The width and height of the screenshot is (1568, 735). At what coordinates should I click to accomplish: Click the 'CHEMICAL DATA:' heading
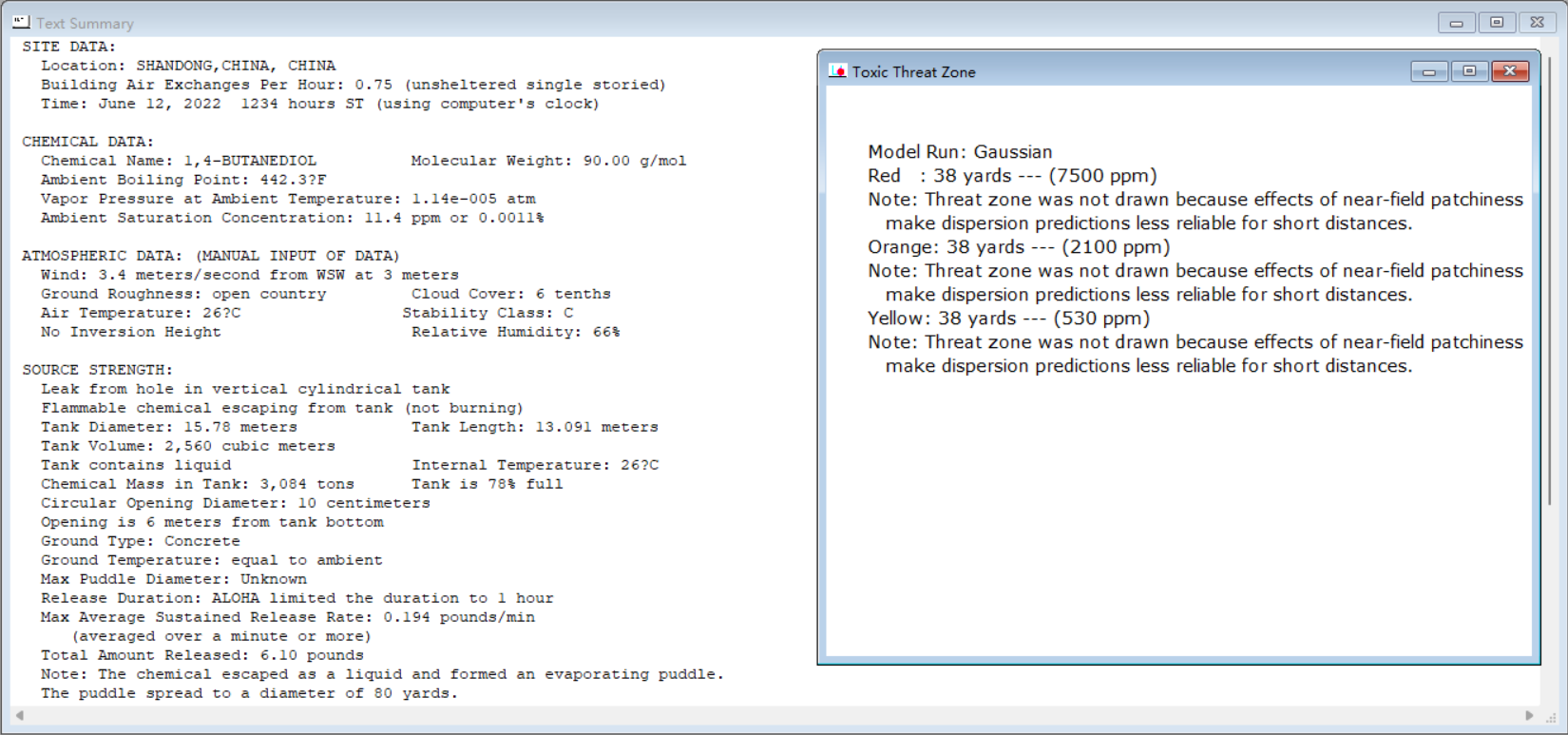tap(88, 142)
